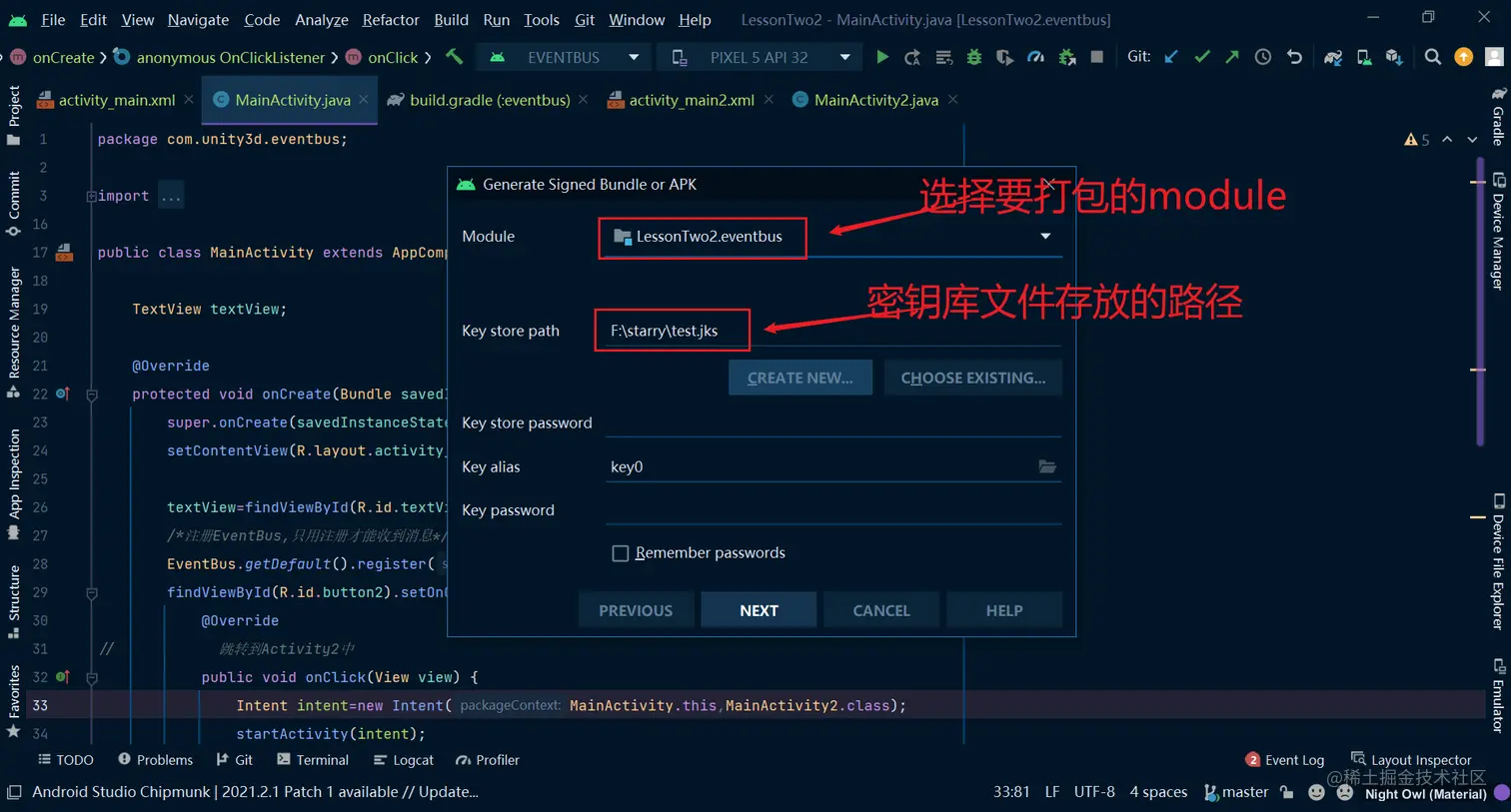Go to next highlighted error arrow
Image resolution: width=1511 pixels, height=812 pixels.
coord(1472,140)
